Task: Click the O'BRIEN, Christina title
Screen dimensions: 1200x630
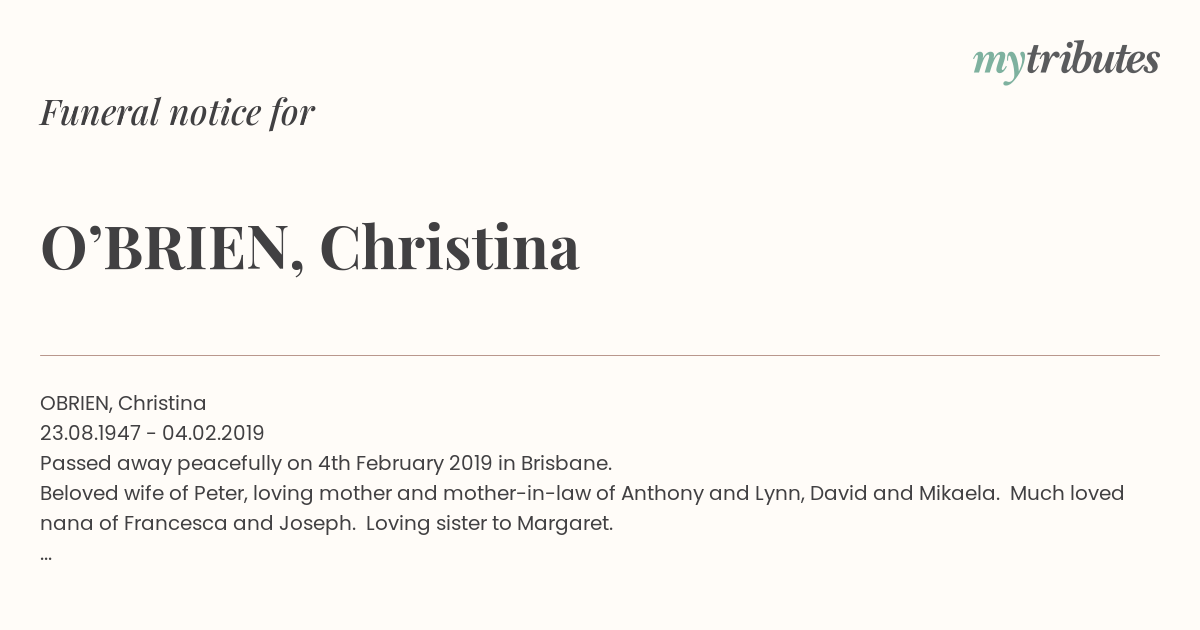Action: point(310,247)
